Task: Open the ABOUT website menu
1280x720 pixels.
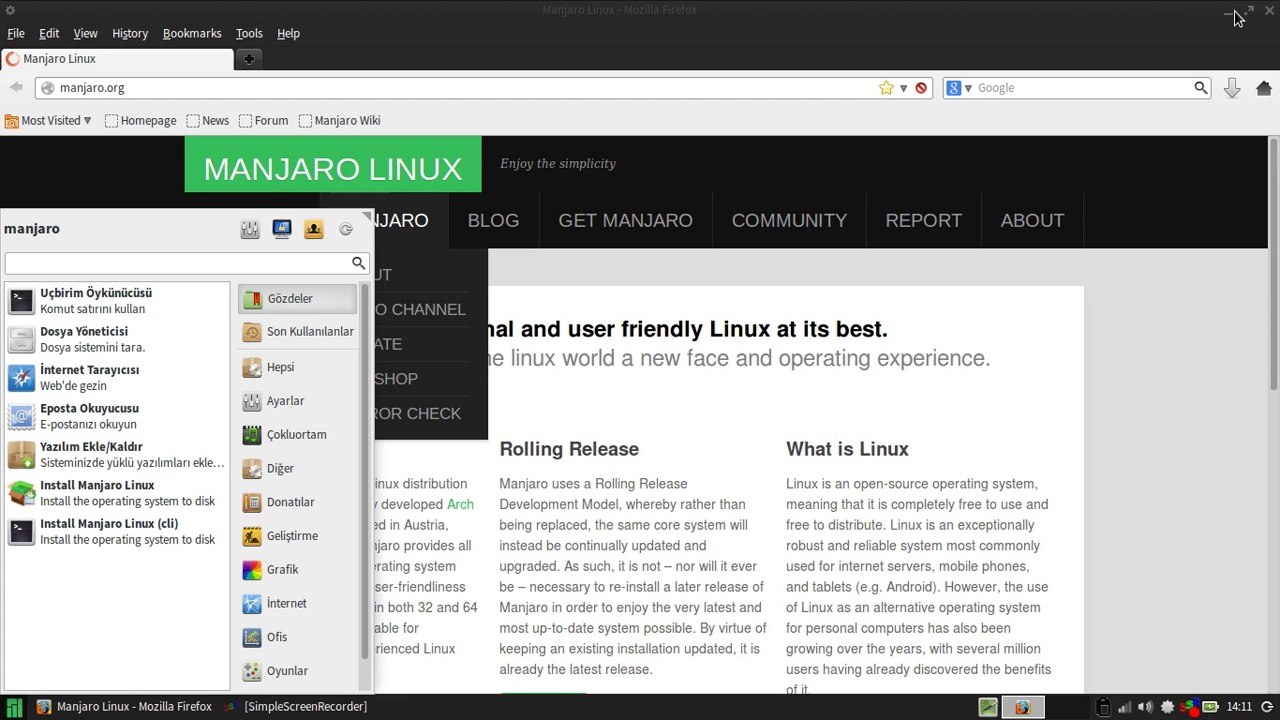Action: 1032,220
